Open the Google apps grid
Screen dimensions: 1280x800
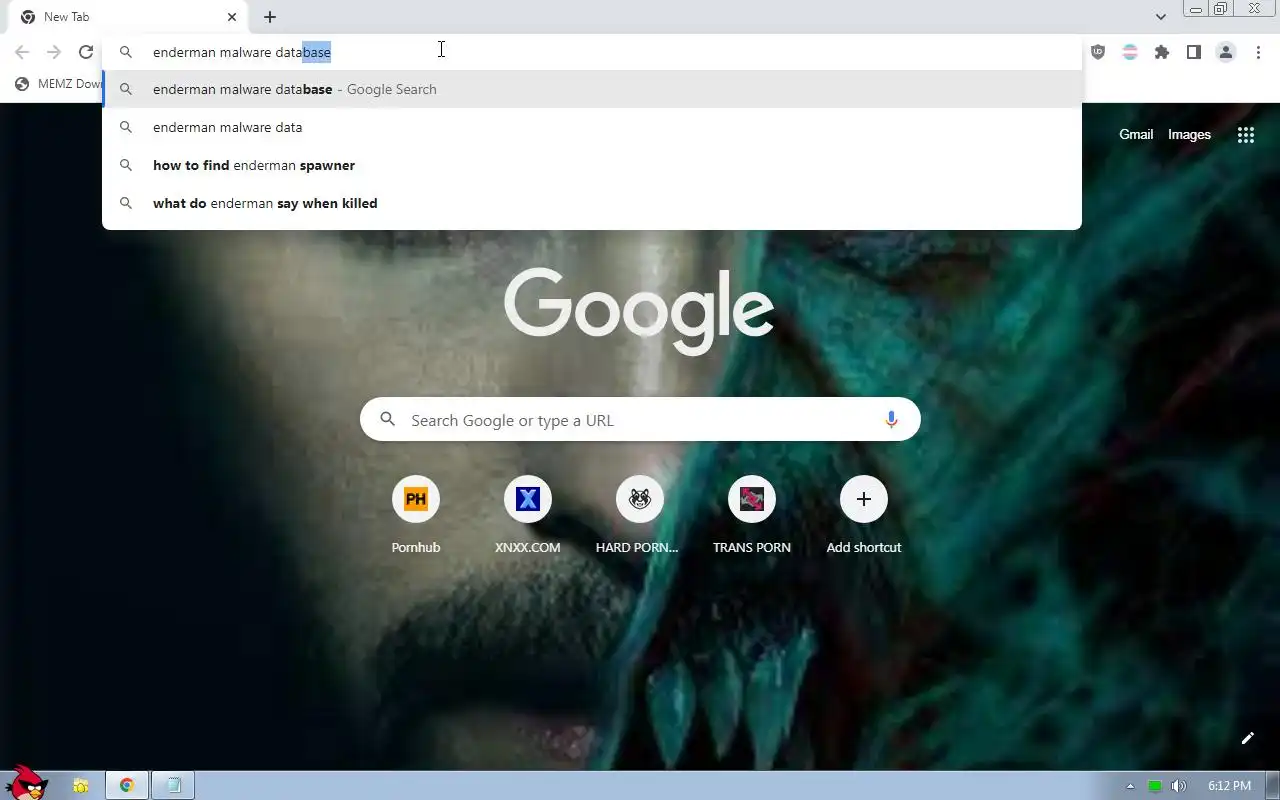[1245, 135]
